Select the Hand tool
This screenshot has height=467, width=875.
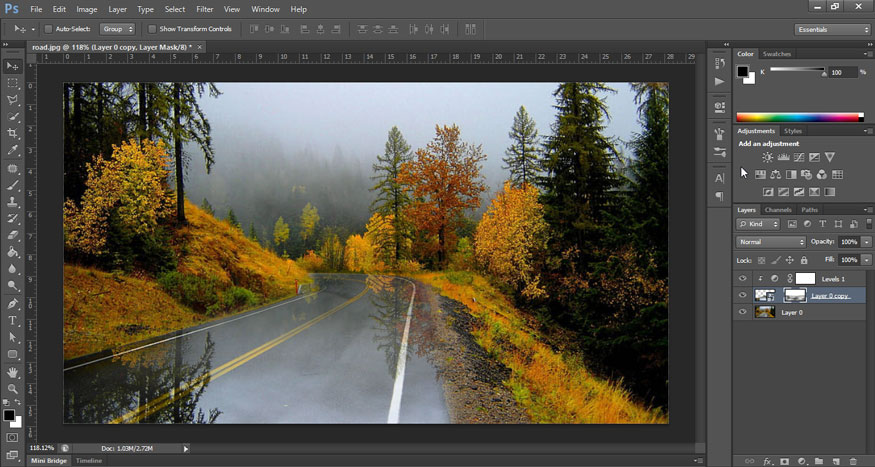point(13,372)
